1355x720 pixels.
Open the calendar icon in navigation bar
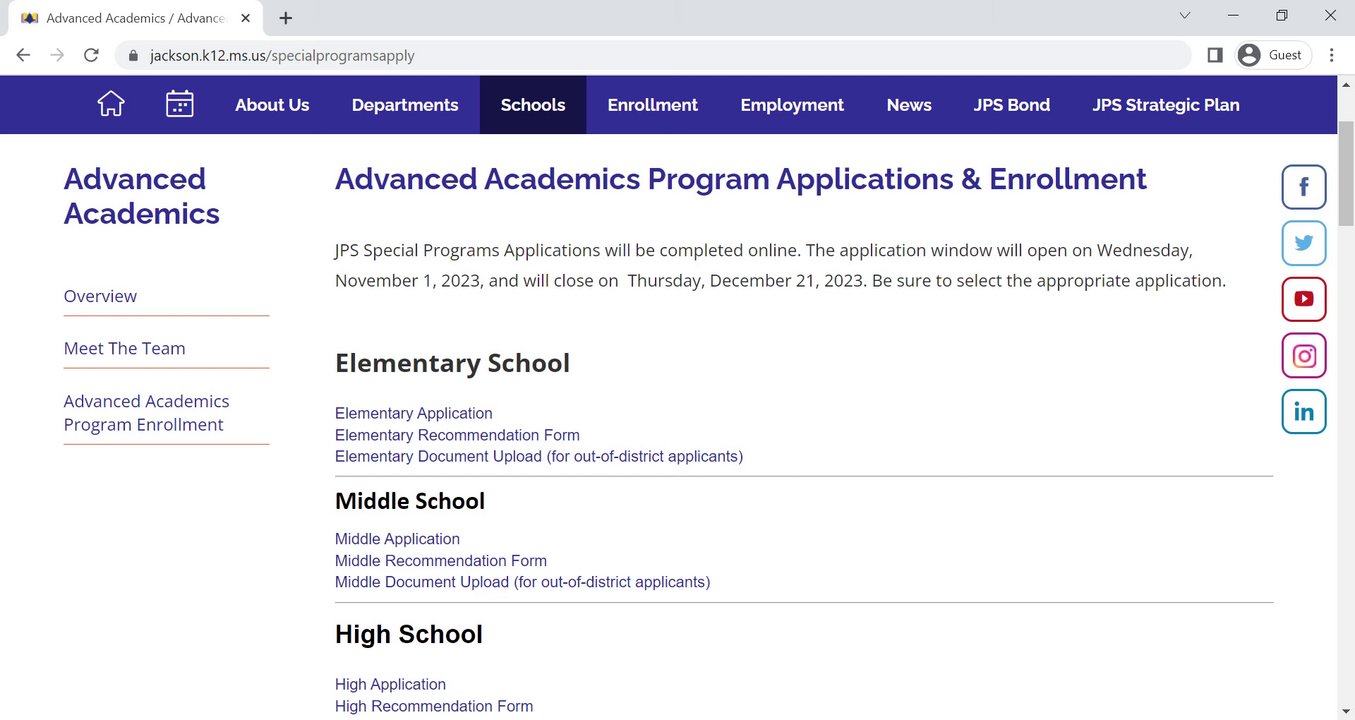click(180, 104)
